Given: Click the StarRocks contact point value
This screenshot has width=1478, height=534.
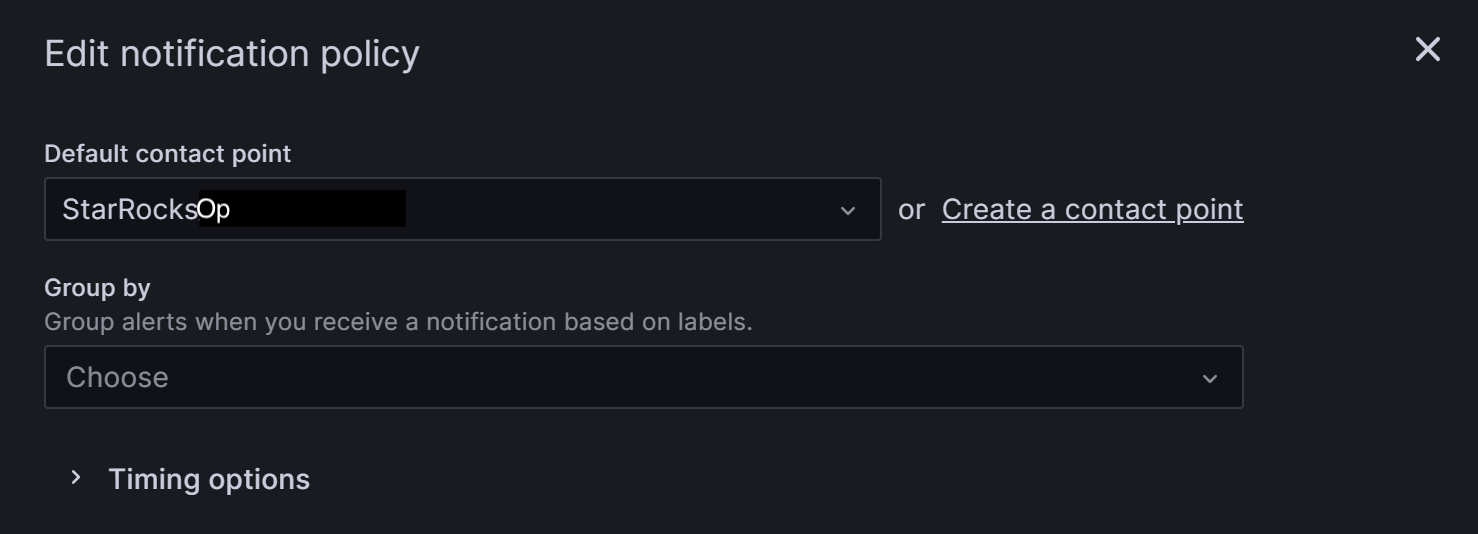Looking at the screenshot, I should click(130, 209).
